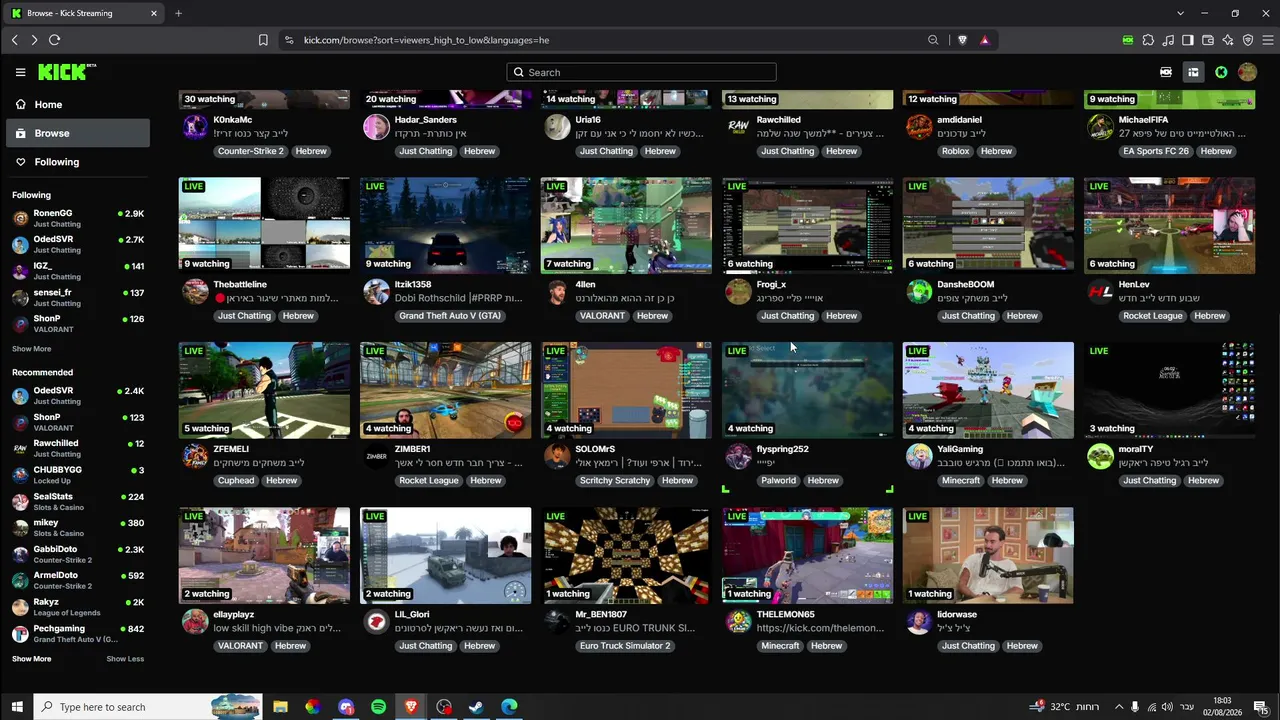The height and width of the screenshot is (720, 1280).
Task: Go to the Kick logo homepage
Action: pos(66,72)
